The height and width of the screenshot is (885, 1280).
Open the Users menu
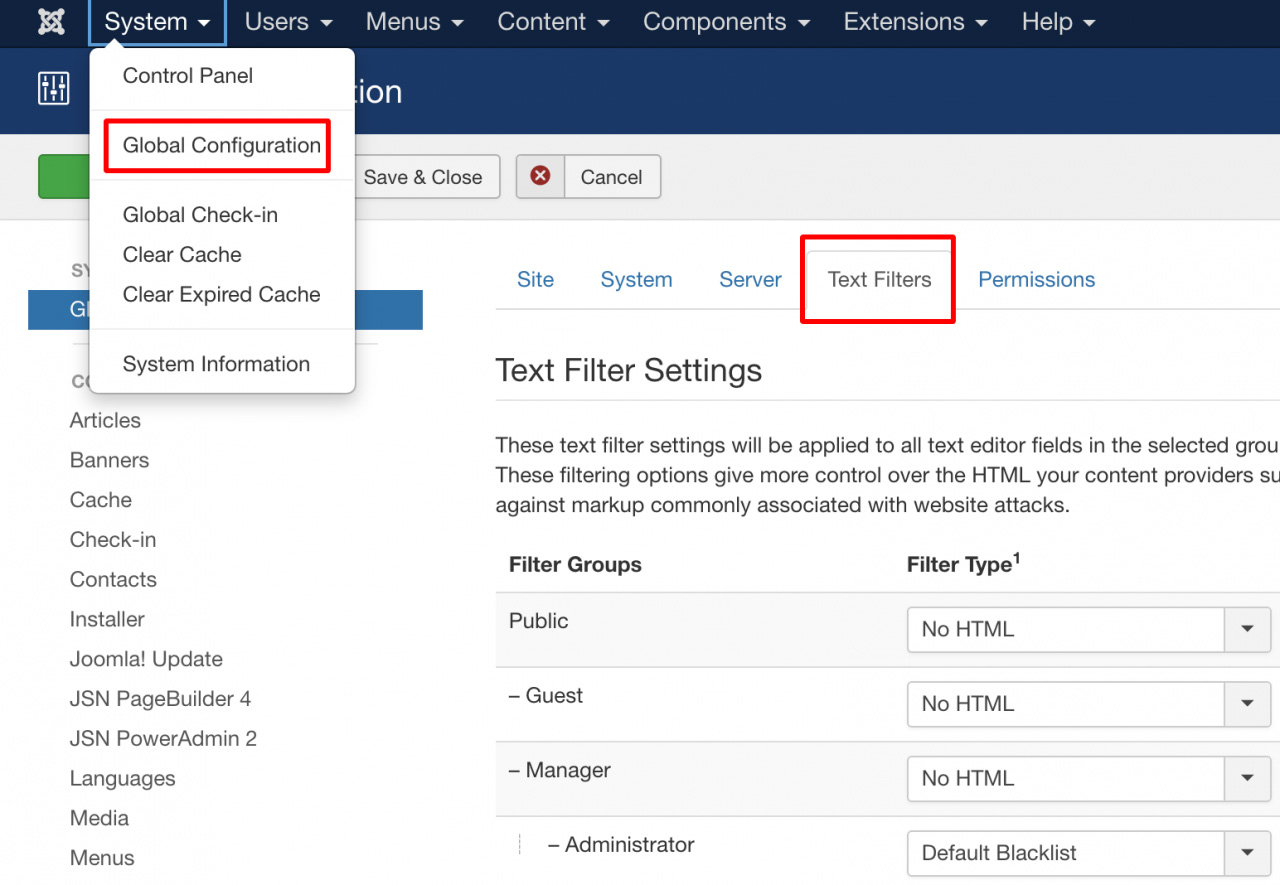288,22
